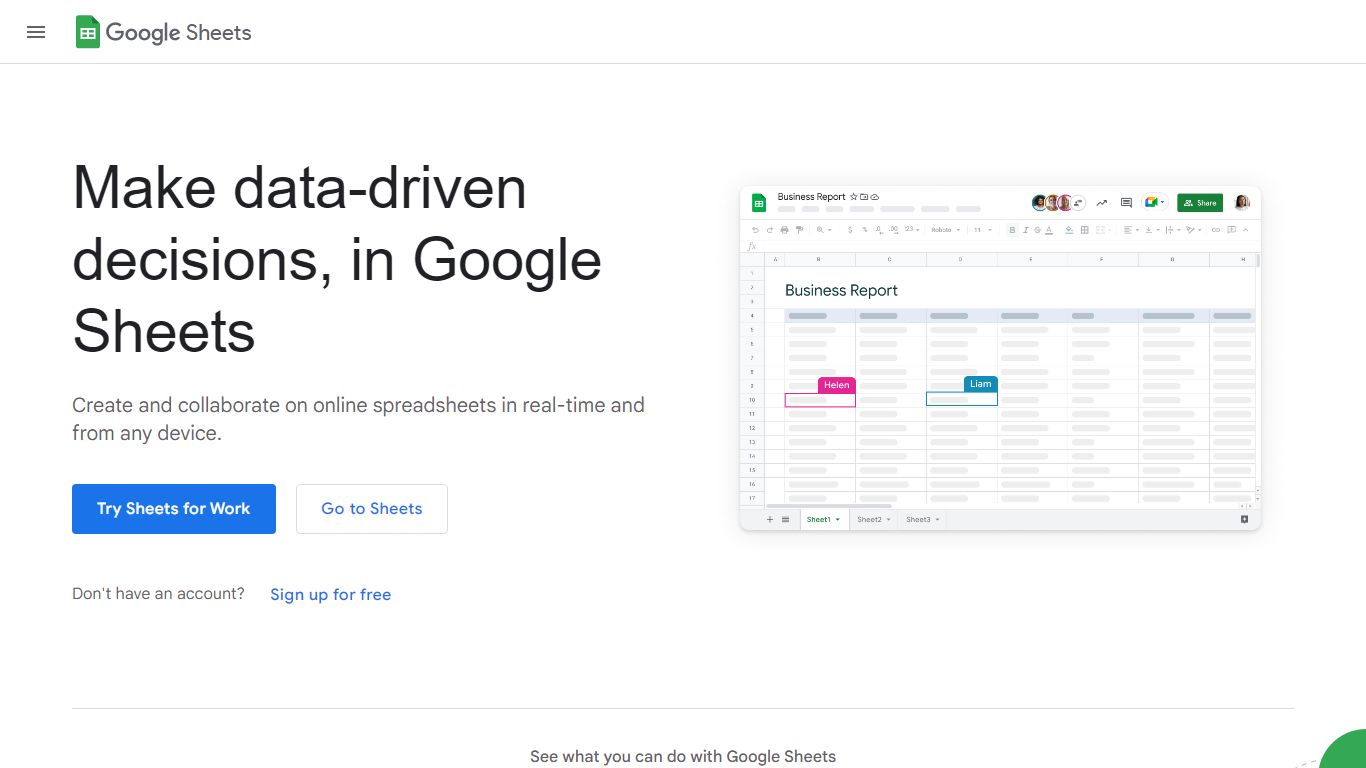Click the Business Report document title in the preview
Viewport: 1366px width, 768px height.
click(811, 197)
